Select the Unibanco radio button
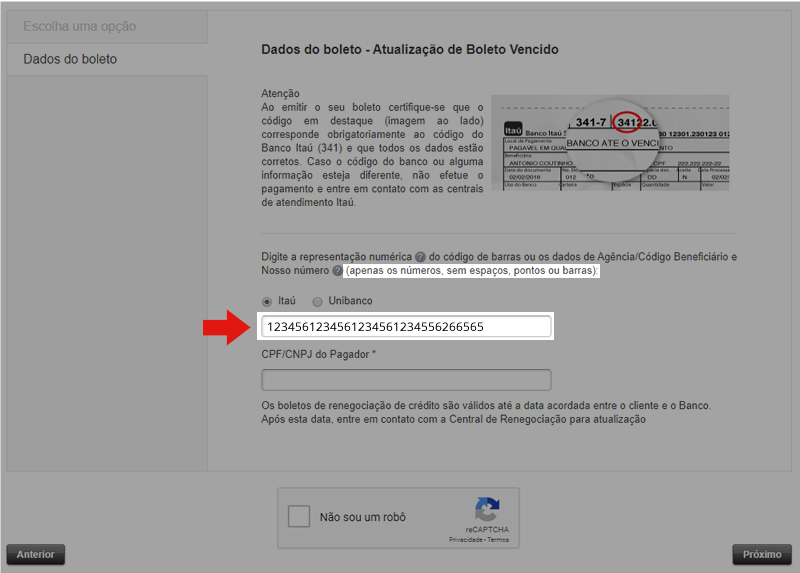 pos(317,302)
